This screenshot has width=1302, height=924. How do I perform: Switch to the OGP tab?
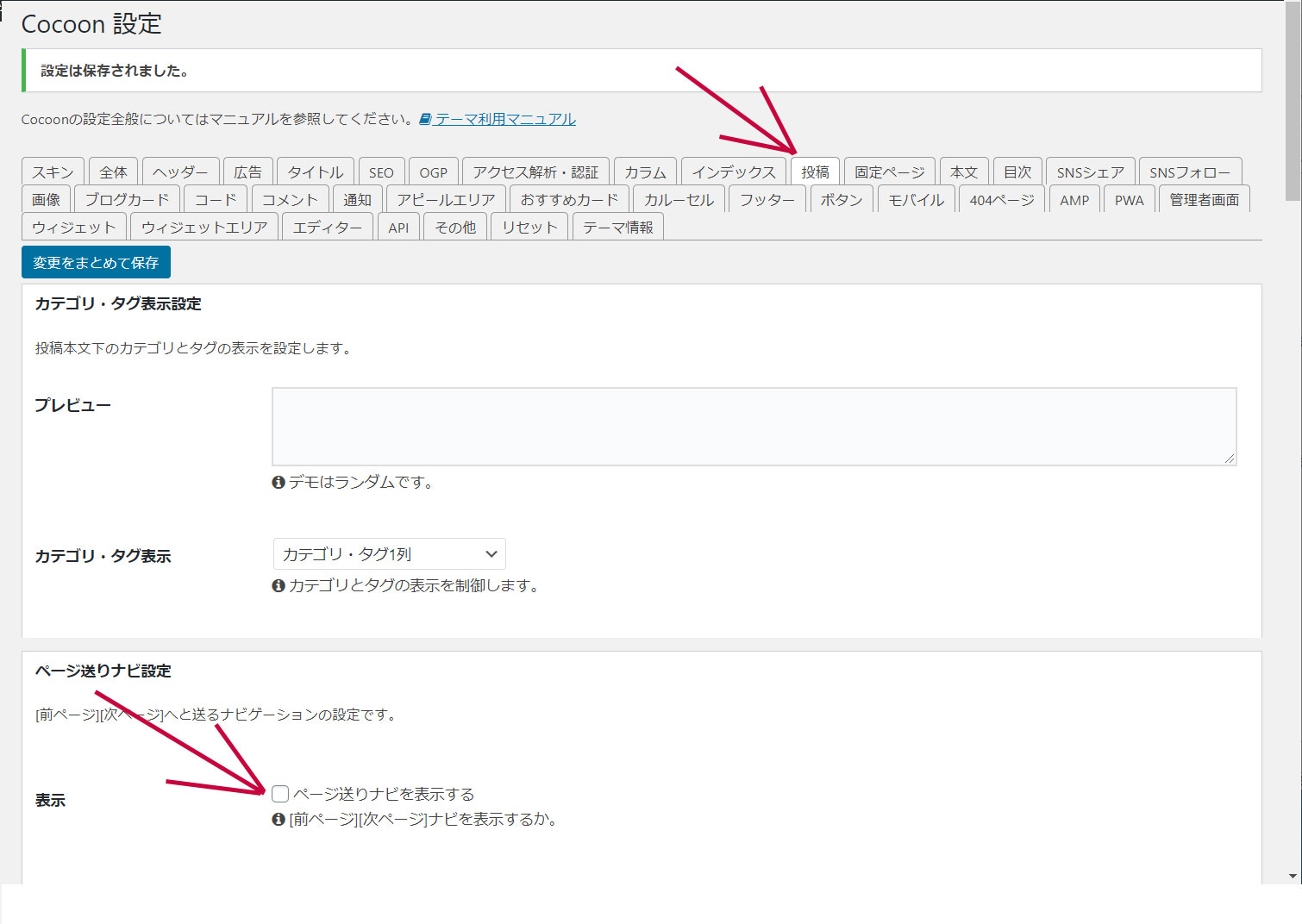click(433, 172)
